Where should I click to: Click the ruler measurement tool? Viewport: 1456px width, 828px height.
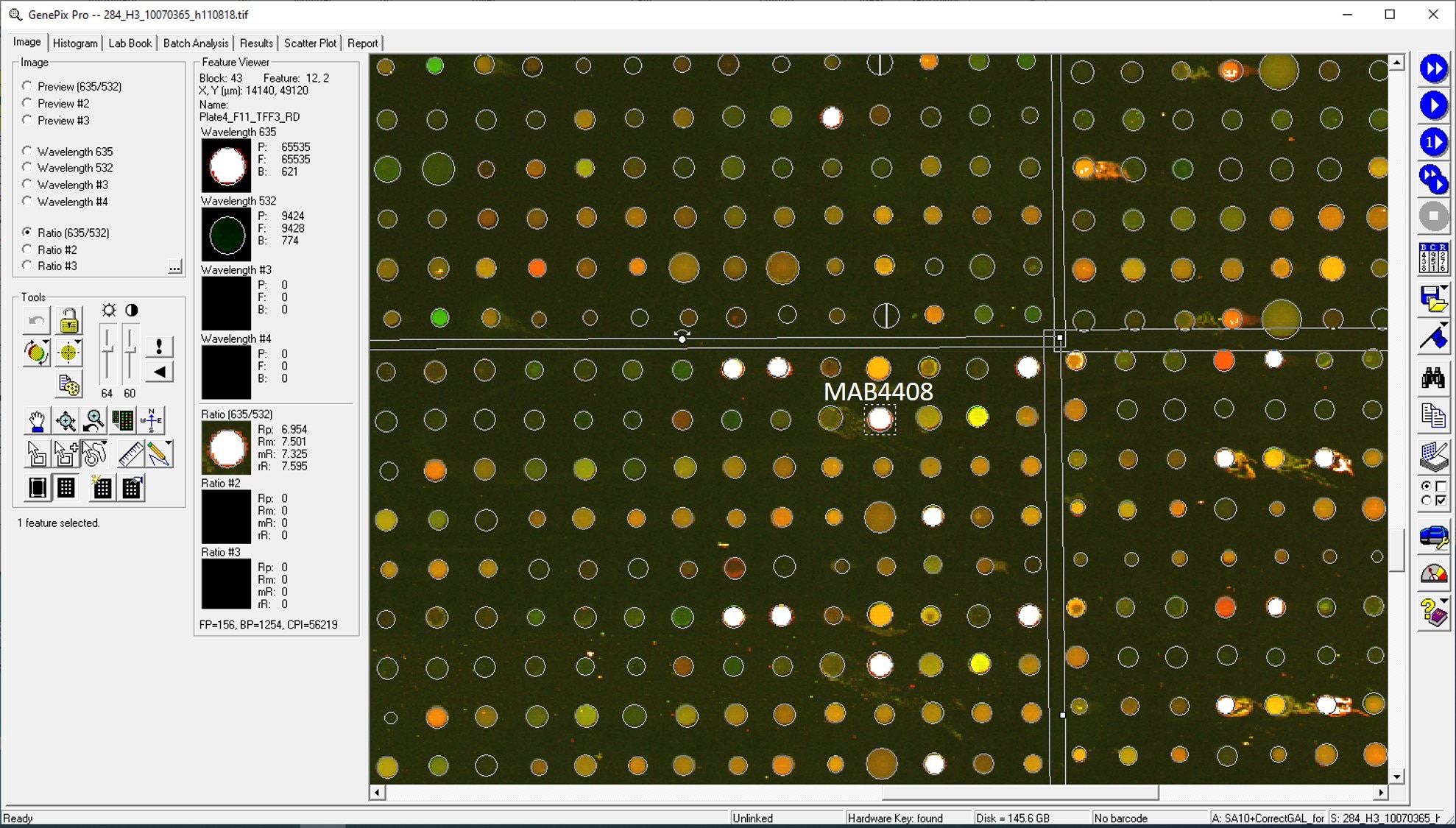coord(130,453)
